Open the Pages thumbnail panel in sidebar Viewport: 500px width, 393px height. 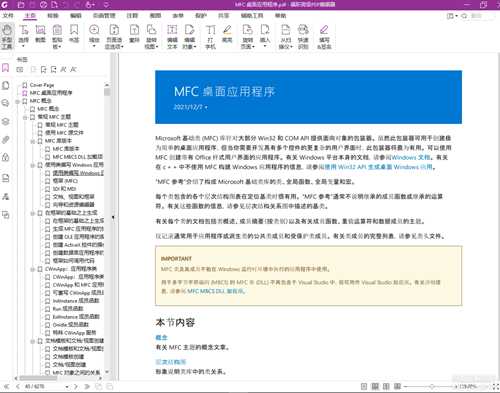(x=6, y=86)
